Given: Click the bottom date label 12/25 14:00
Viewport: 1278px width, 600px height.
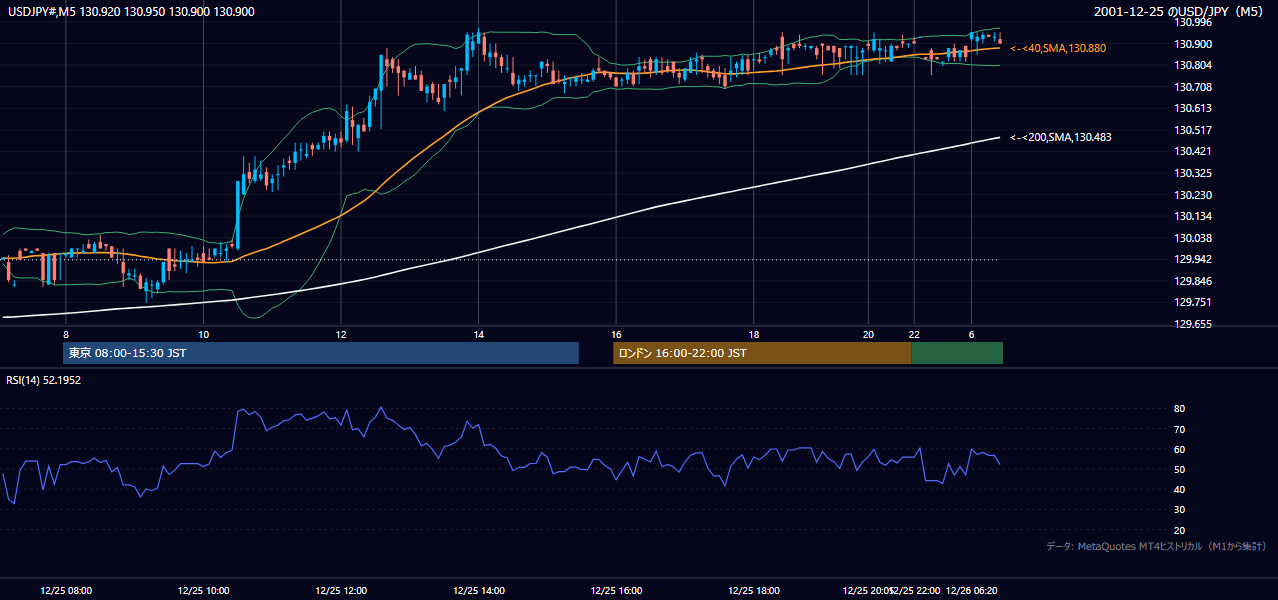Looking at the screenshot, I should tap(478, 590).
